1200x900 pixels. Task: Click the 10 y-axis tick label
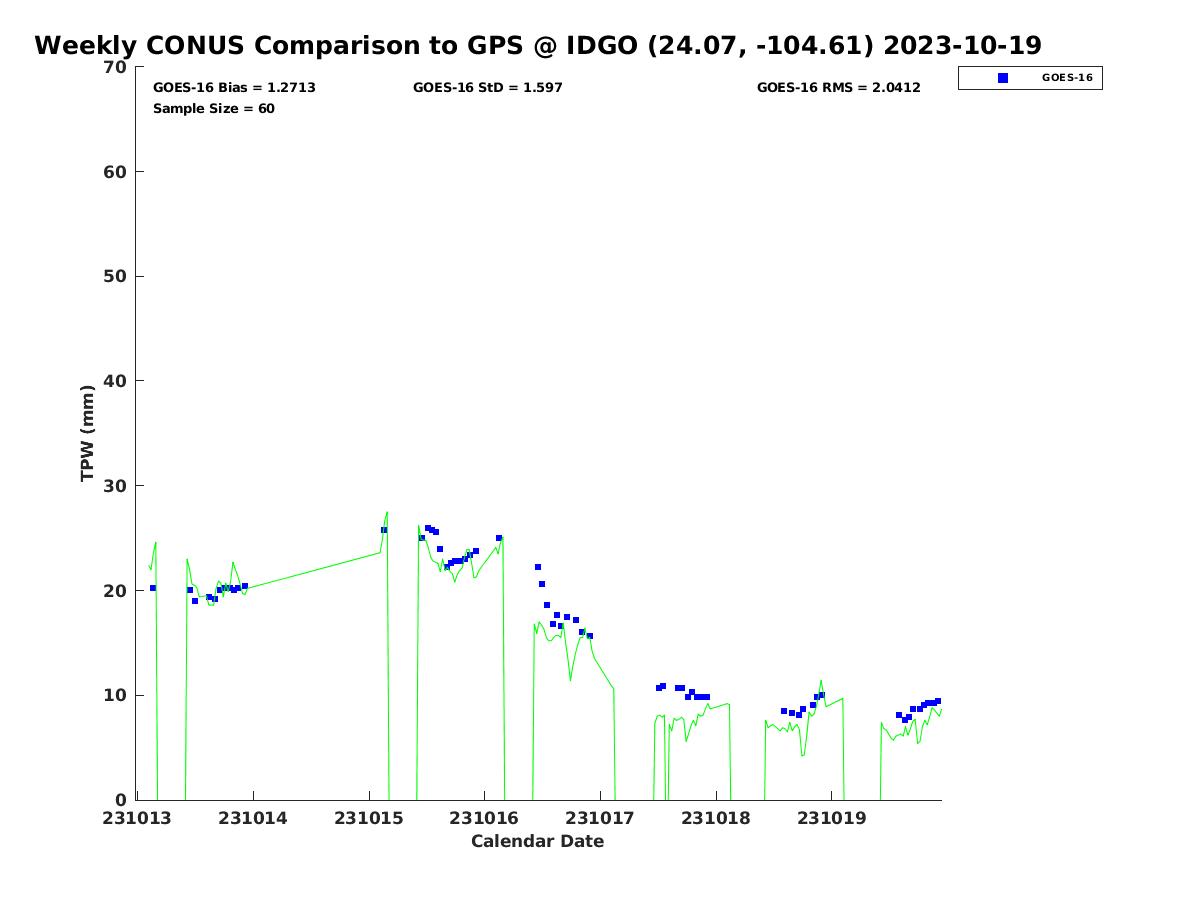pyautogui.click(x=116, y=696)
